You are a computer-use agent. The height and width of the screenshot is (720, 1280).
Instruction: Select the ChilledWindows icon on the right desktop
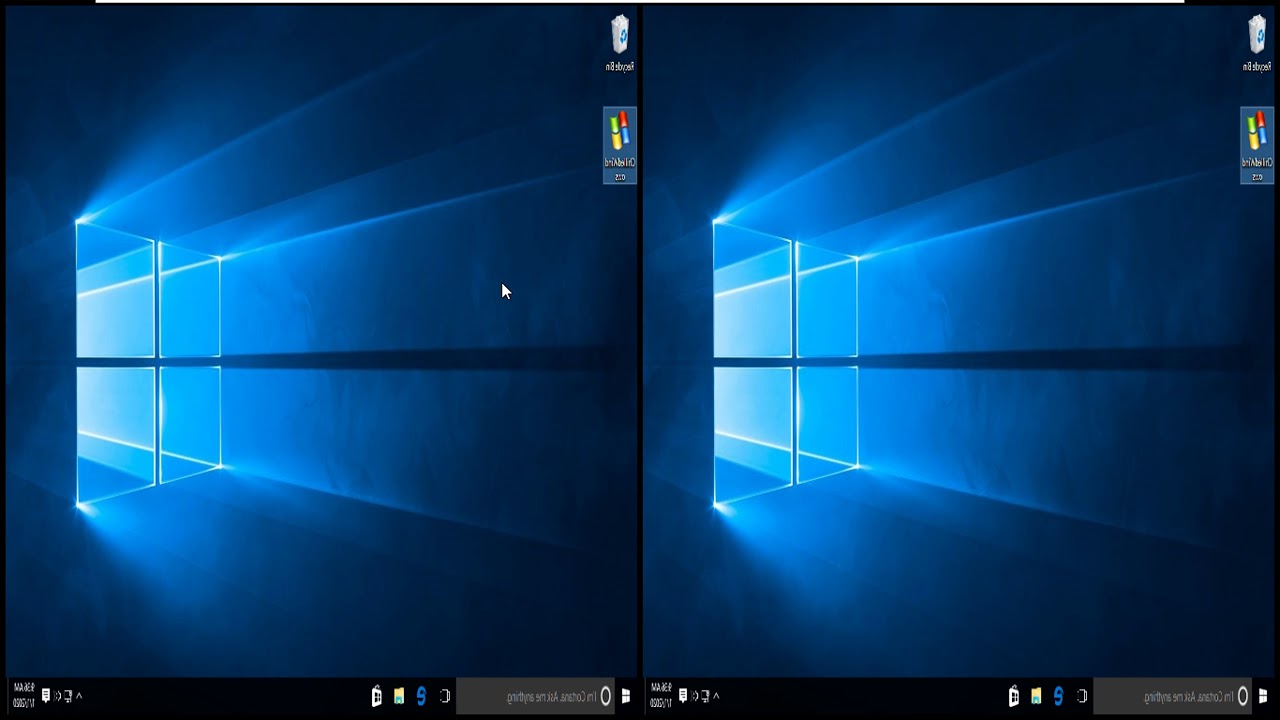(1257, 146)
